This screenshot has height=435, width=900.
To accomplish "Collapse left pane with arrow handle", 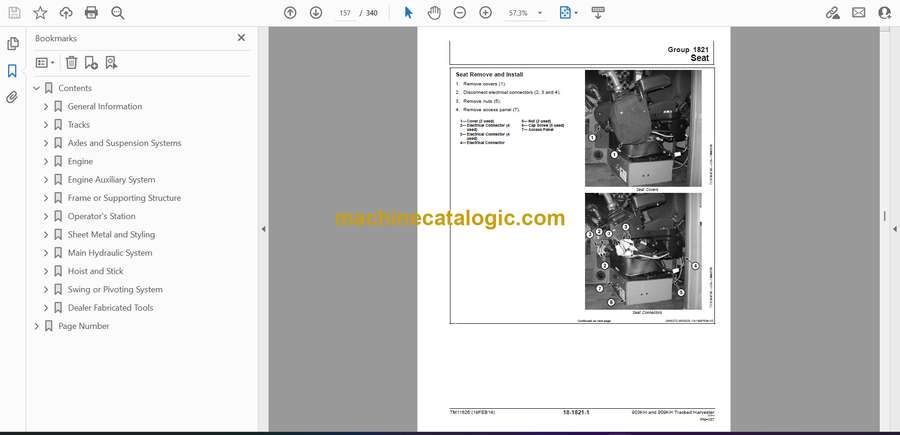I will 263,229.
